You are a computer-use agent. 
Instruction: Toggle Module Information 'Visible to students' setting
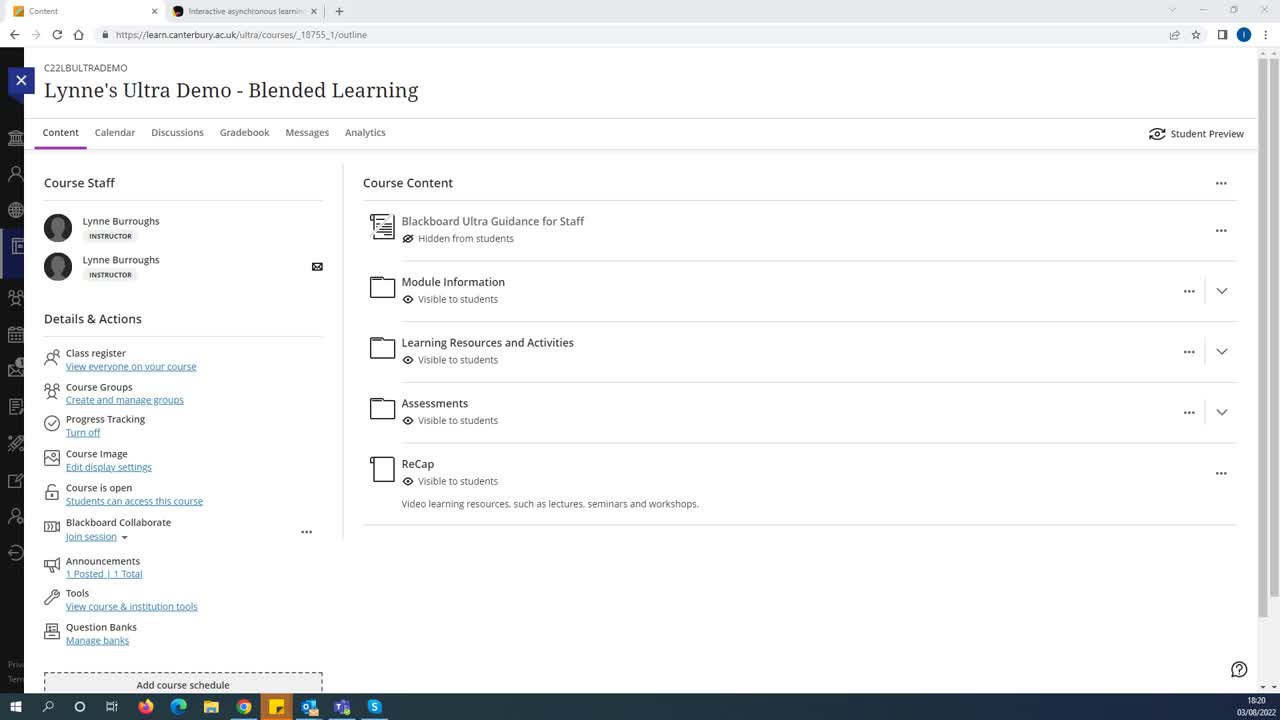point(450,300)
